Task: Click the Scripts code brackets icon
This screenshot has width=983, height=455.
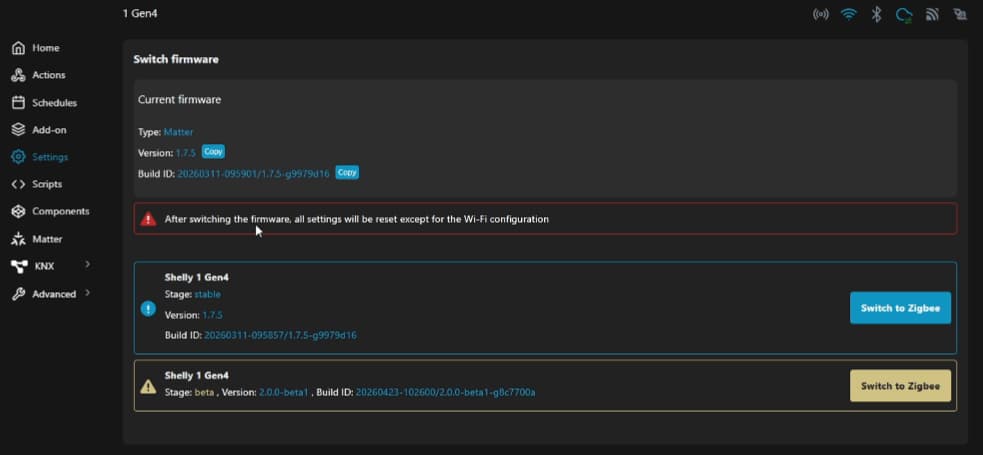Action: click(x=19, y=184)
